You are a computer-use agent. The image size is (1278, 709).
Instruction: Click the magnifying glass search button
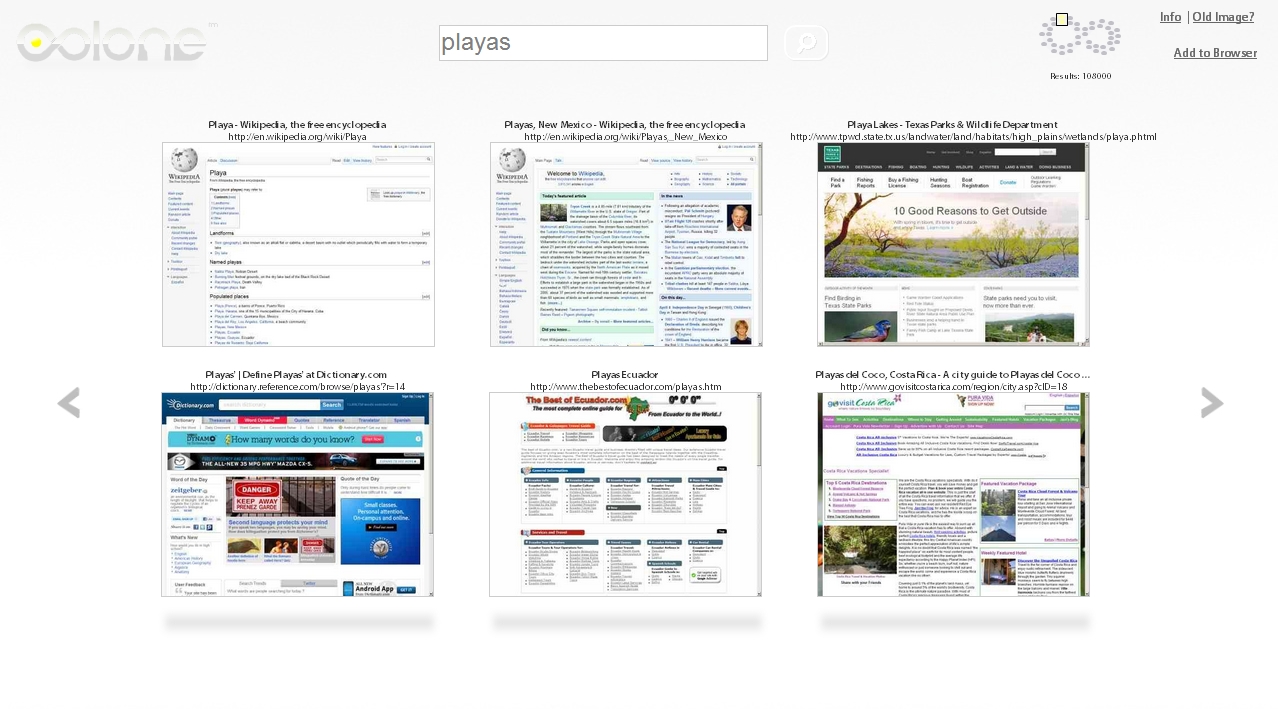tap(806, 43)
